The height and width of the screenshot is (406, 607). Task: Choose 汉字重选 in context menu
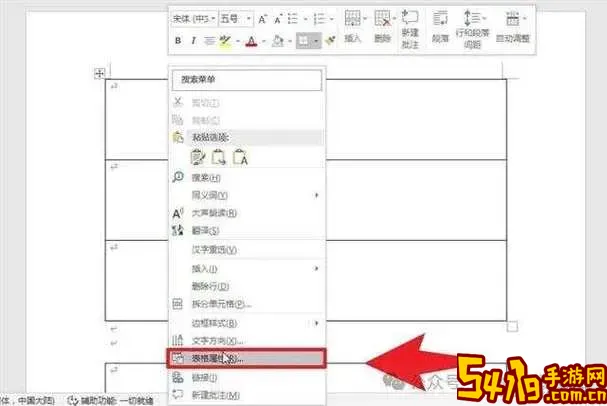tap(247, 250)
